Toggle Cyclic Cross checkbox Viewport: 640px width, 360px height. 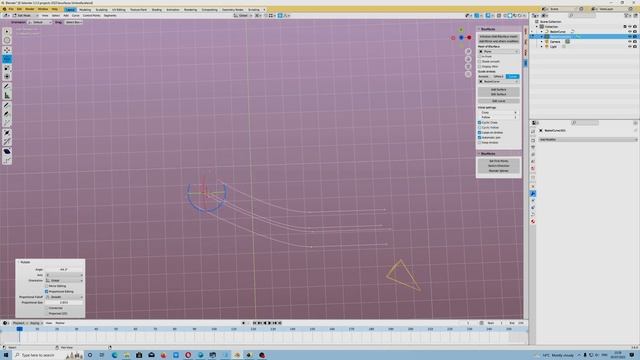point(480,122)
